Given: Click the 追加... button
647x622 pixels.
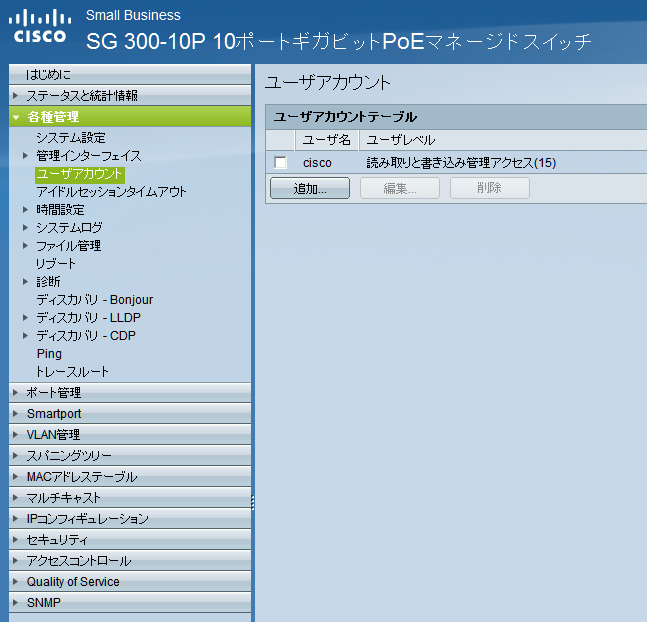Looking at the screenshot, I should tap(310, 188).
